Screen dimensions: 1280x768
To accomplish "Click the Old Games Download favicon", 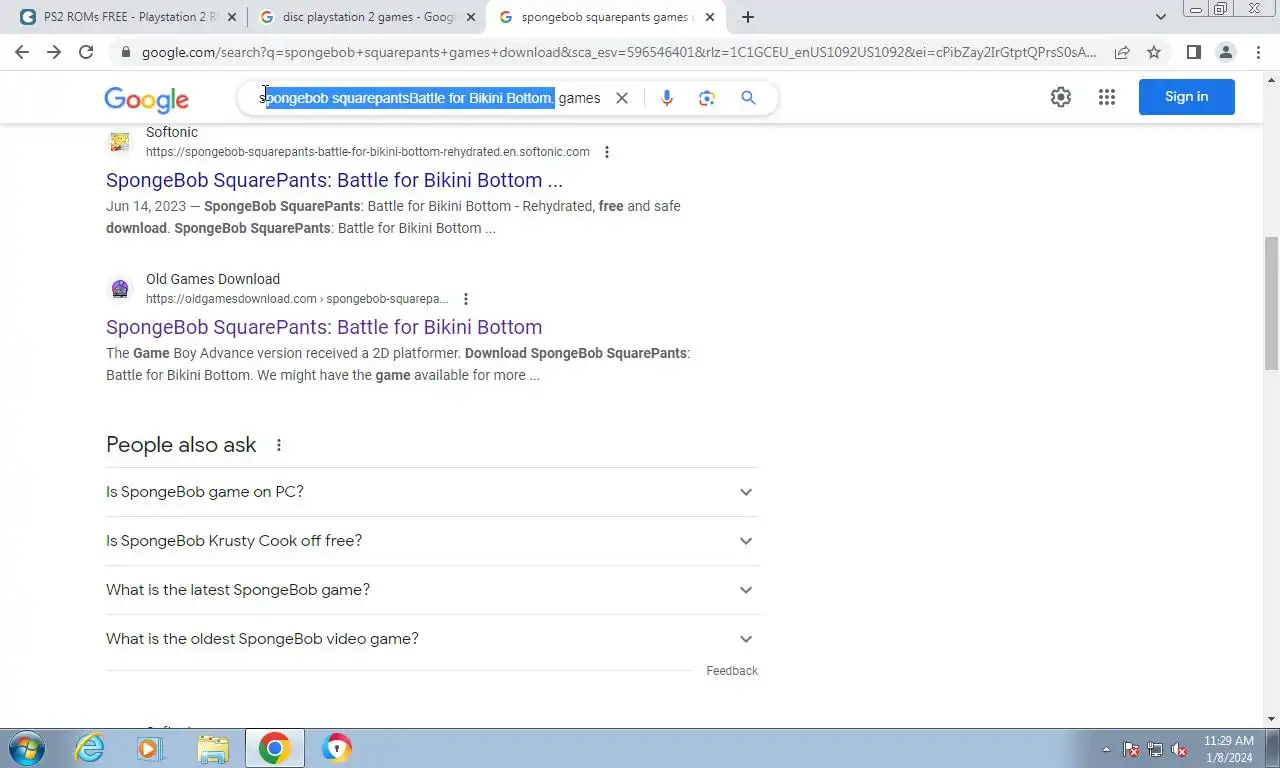I will pos(120,289).
